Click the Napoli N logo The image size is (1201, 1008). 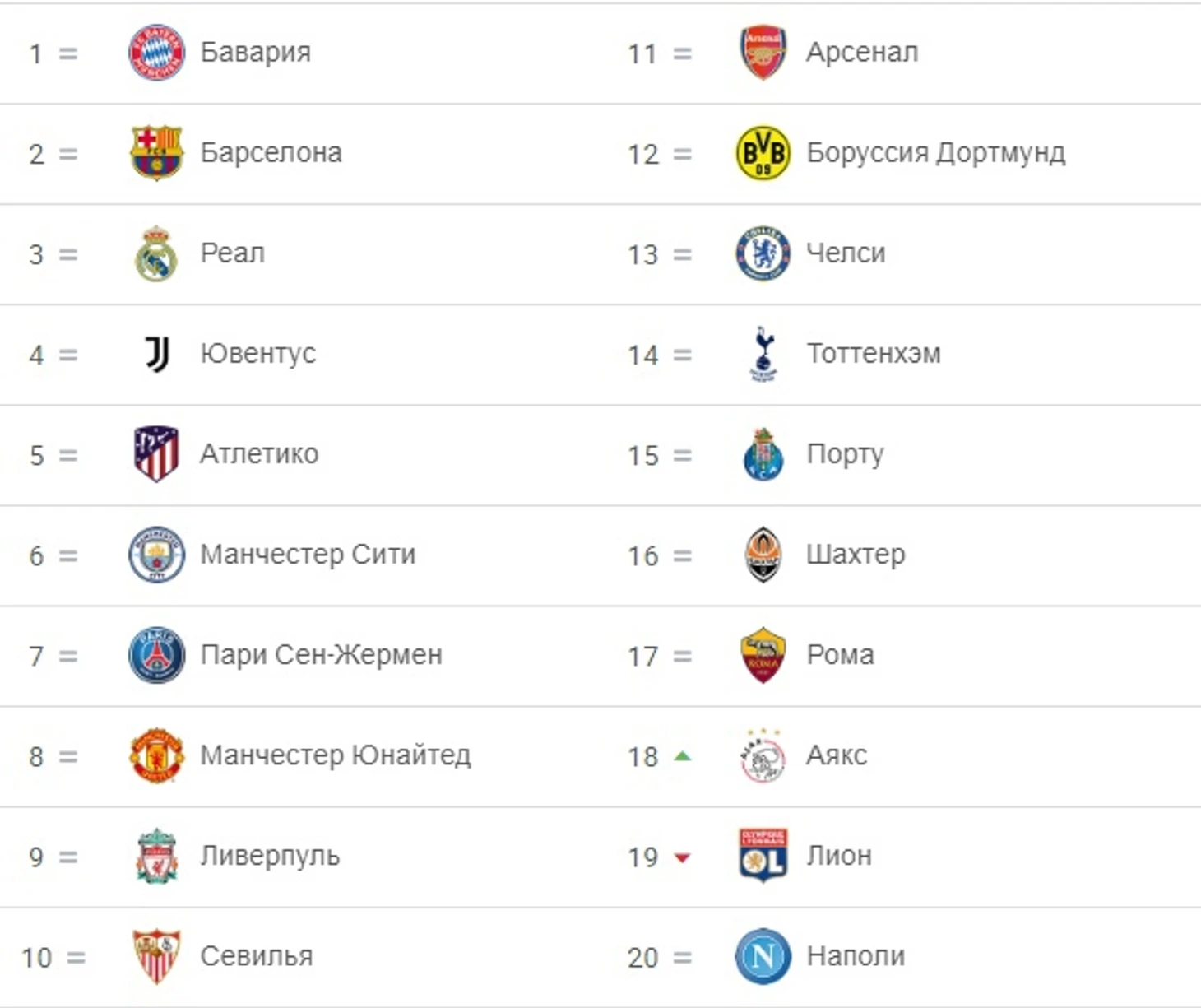tap(763, 956)
